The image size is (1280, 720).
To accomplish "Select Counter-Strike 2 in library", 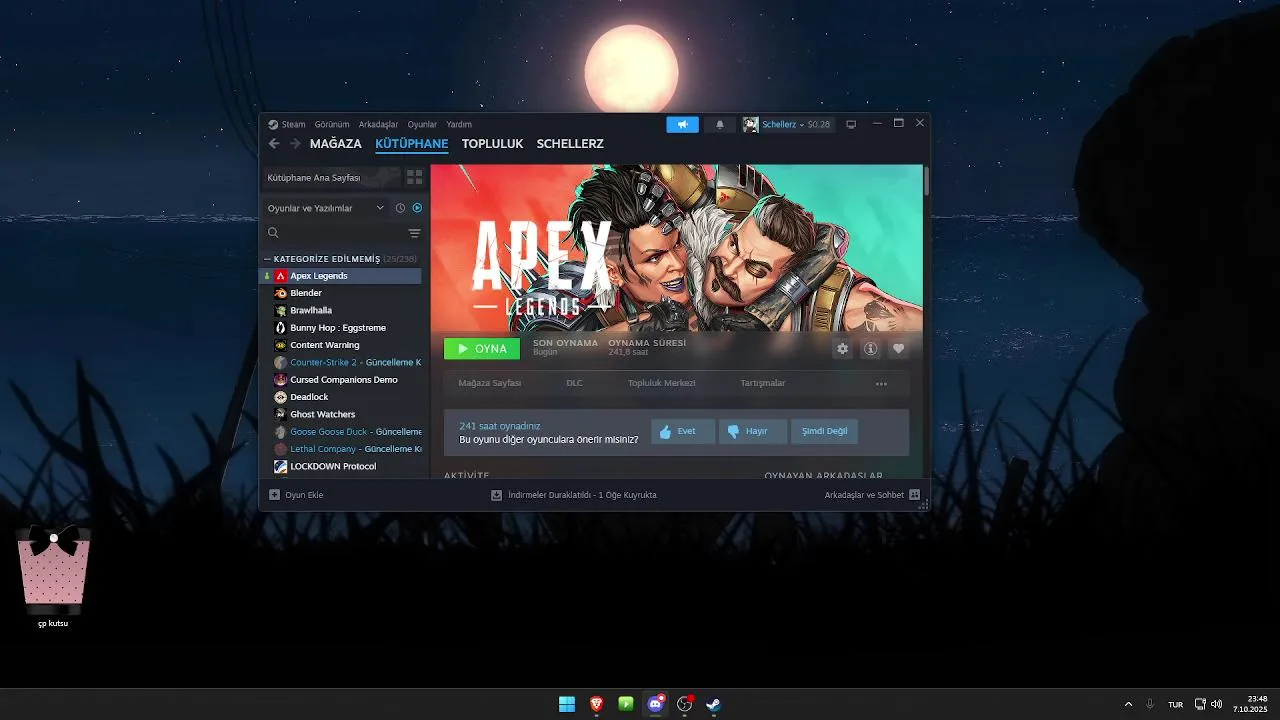I will point(340,362).
